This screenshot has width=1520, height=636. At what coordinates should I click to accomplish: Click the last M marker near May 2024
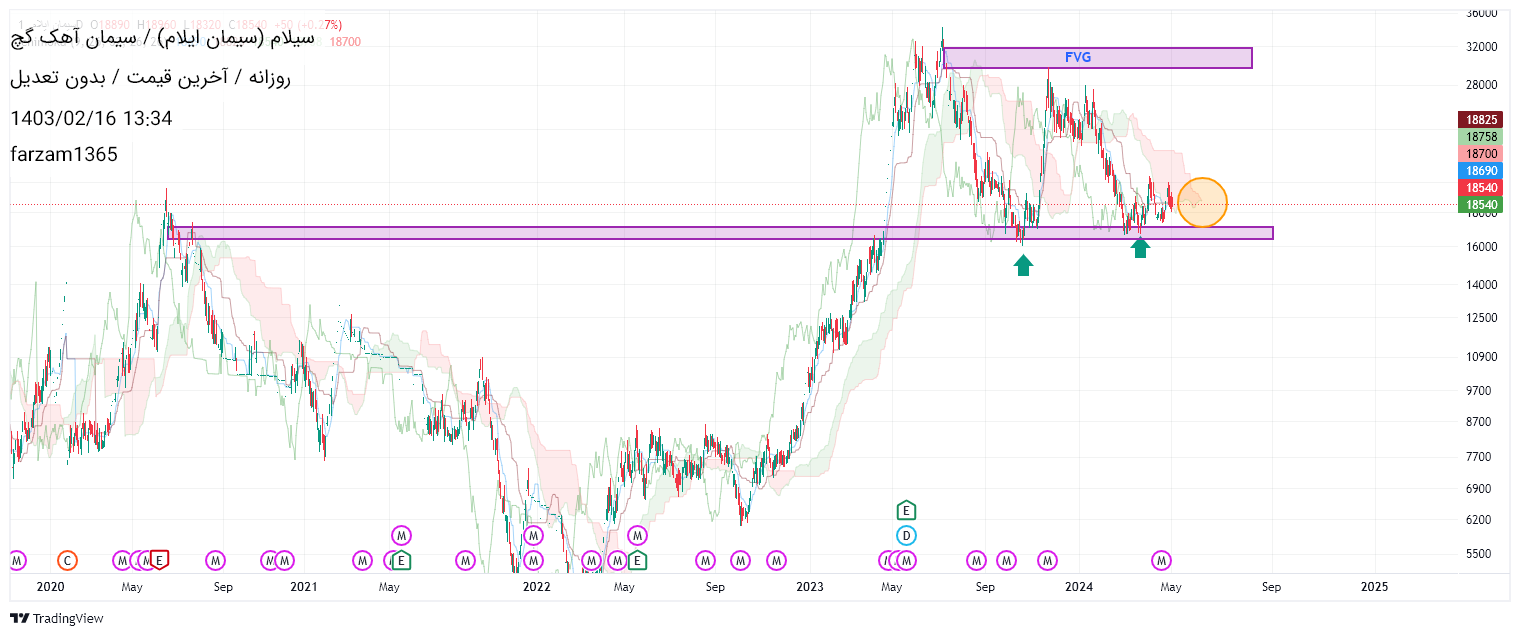pos(1161,560)
